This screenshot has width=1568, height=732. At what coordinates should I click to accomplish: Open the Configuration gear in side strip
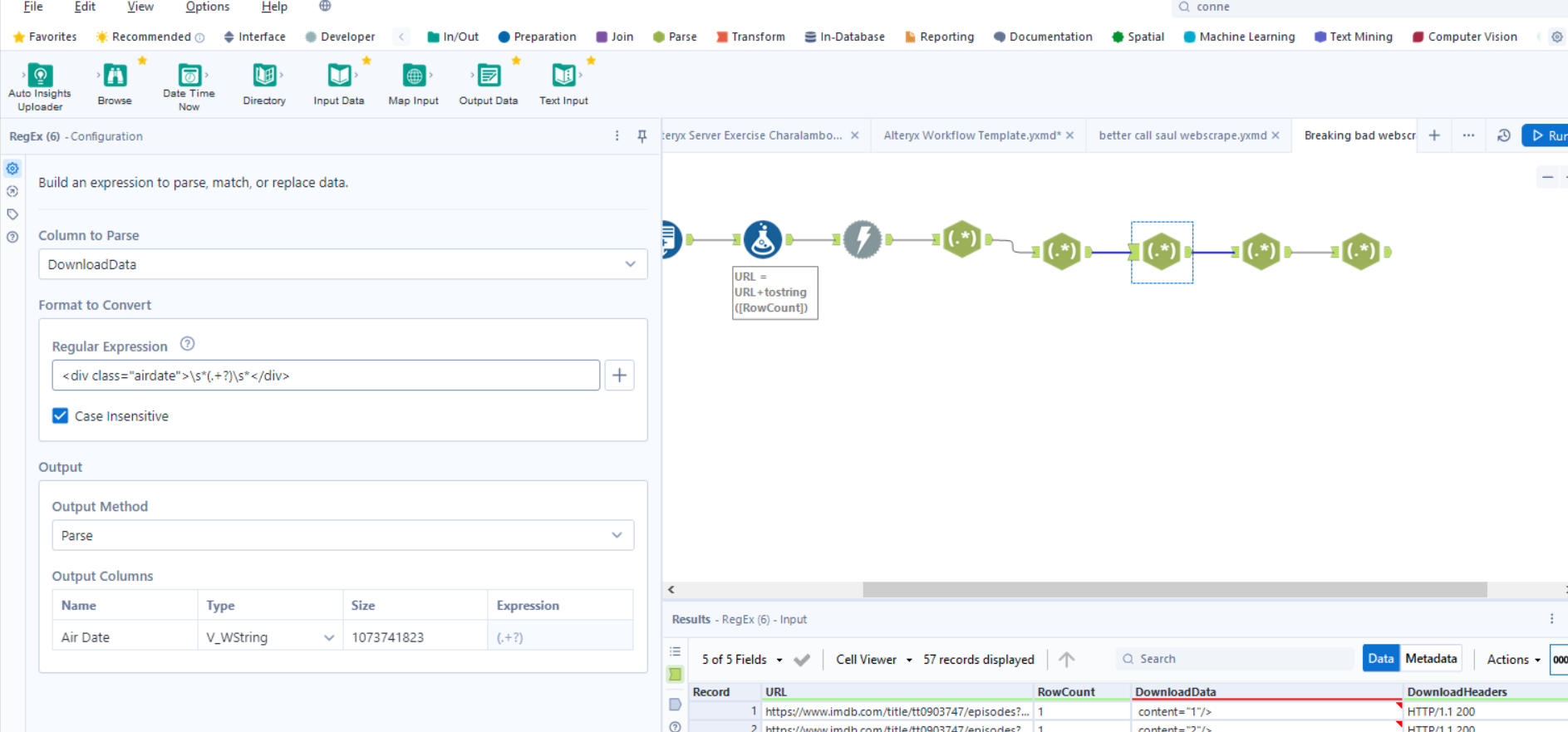click(x=12, y=169)
